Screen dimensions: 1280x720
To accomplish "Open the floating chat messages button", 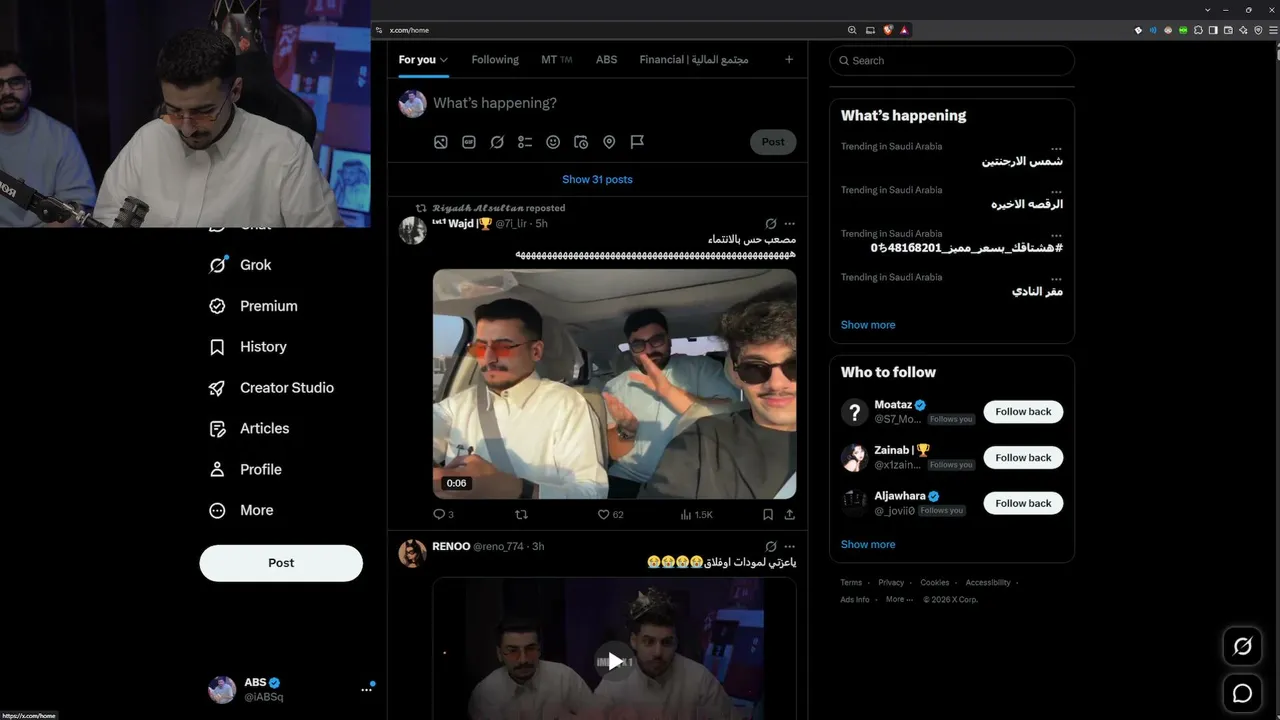I will coord(1242,693).
